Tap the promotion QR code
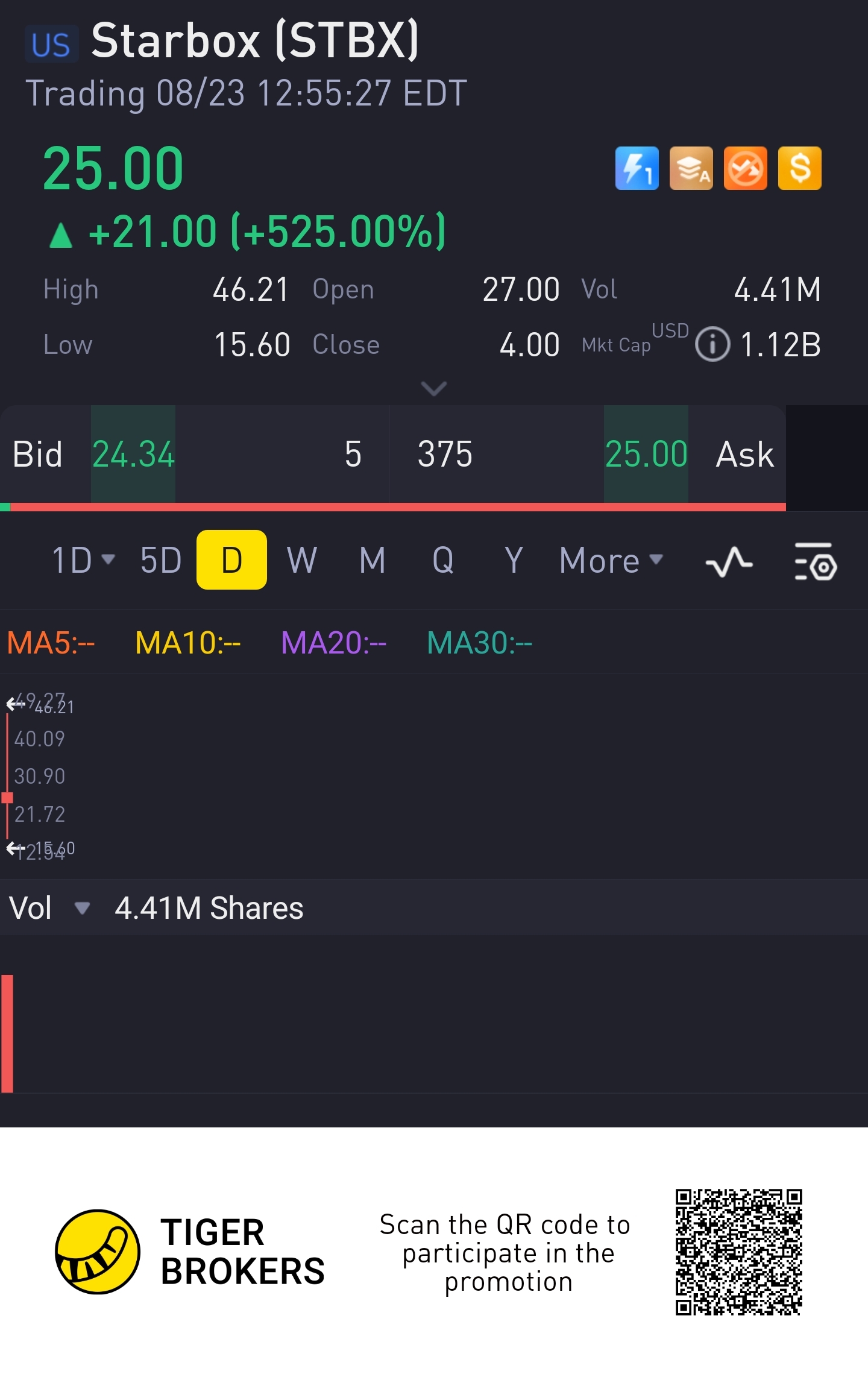The width and height of the screenshot is (868, 1377). 738,1252
